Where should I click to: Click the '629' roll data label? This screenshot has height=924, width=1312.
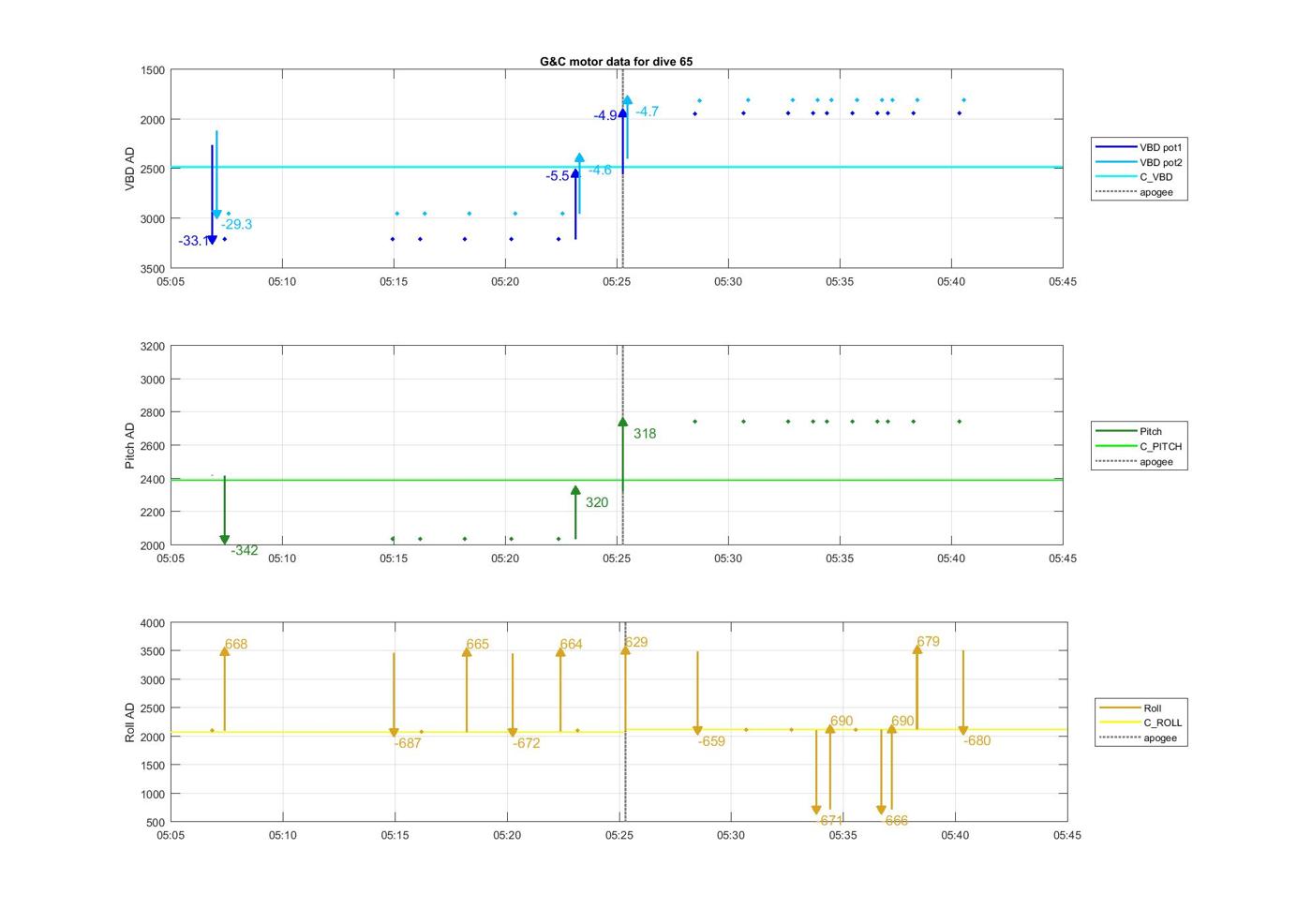(636, 643)
